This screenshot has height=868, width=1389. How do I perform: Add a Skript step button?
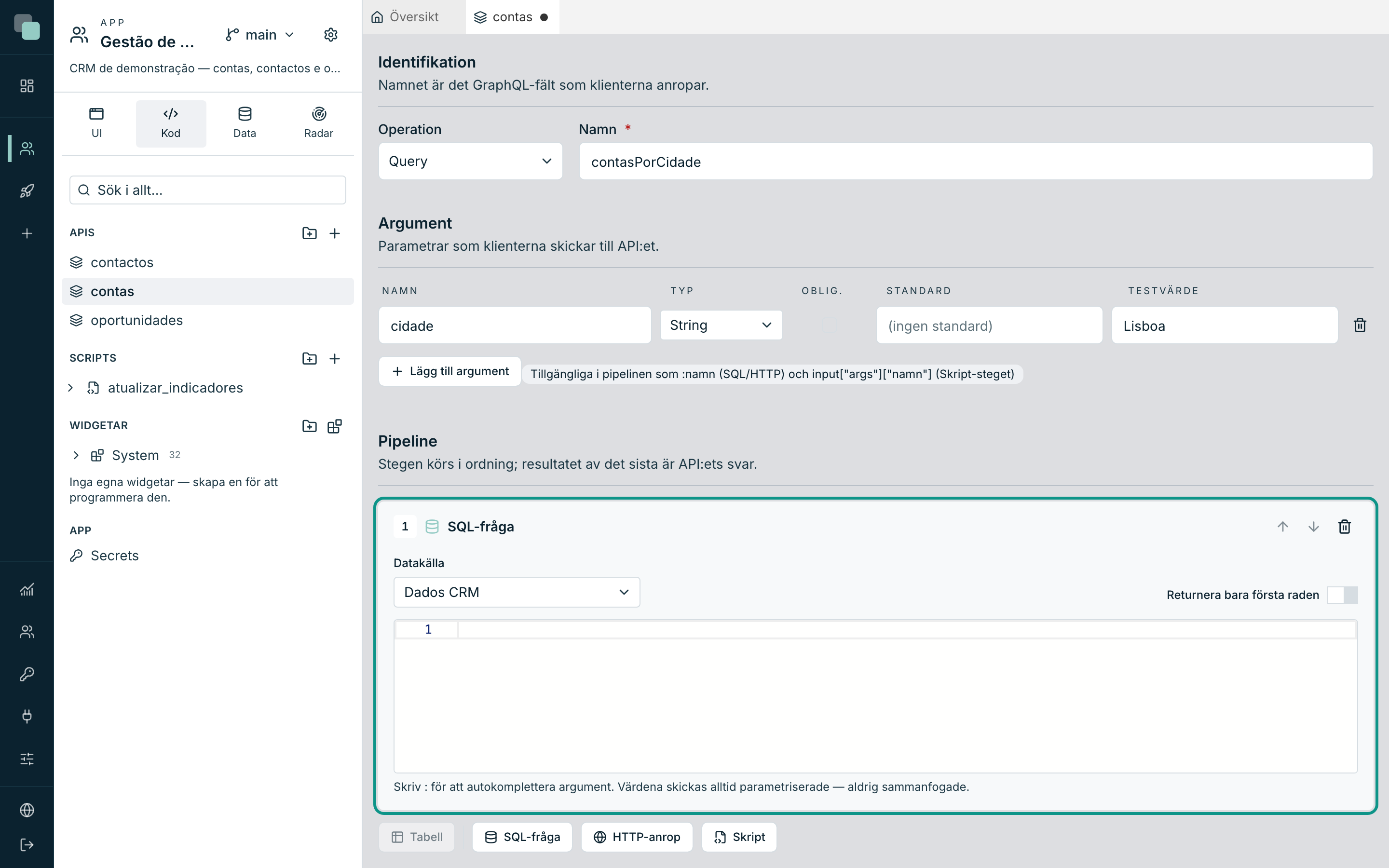pos(739,837)
